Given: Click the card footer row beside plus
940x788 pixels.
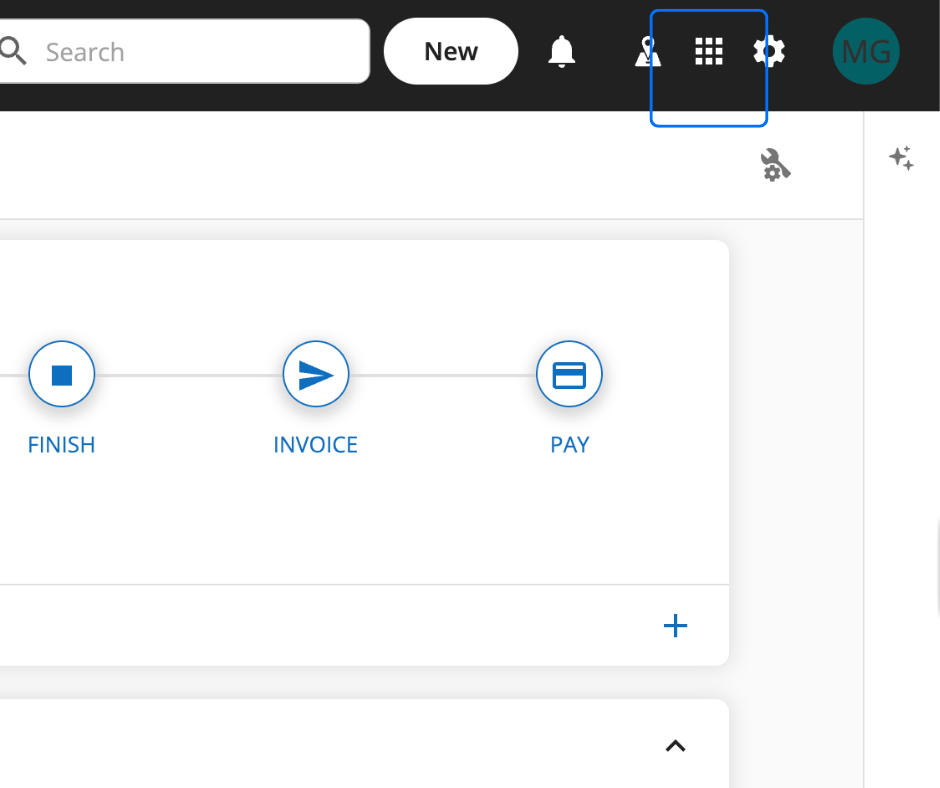Looking at the screenshot, I should pyautogui.click(x=364, y=625).
